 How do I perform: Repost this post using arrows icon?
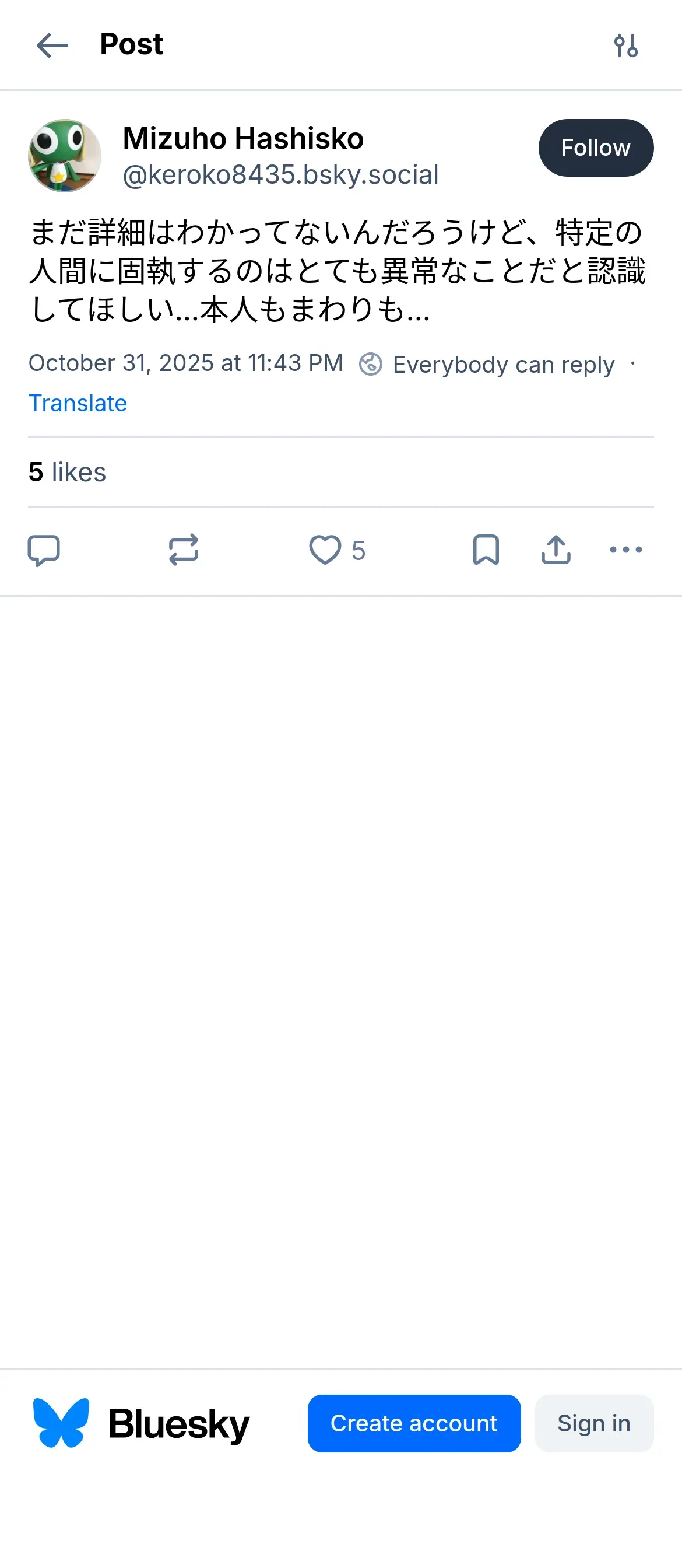[183, 550]
